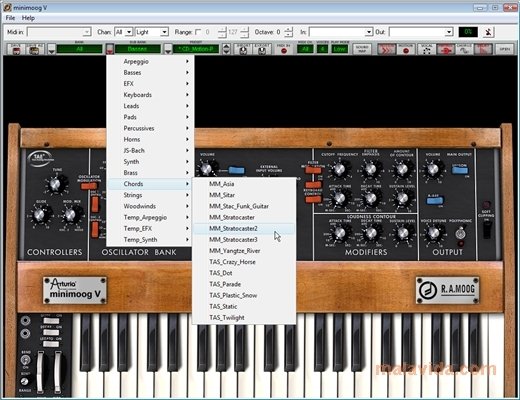Open the Sub Bank arrow dropdown
520x400 pixels.
[110, 50]
